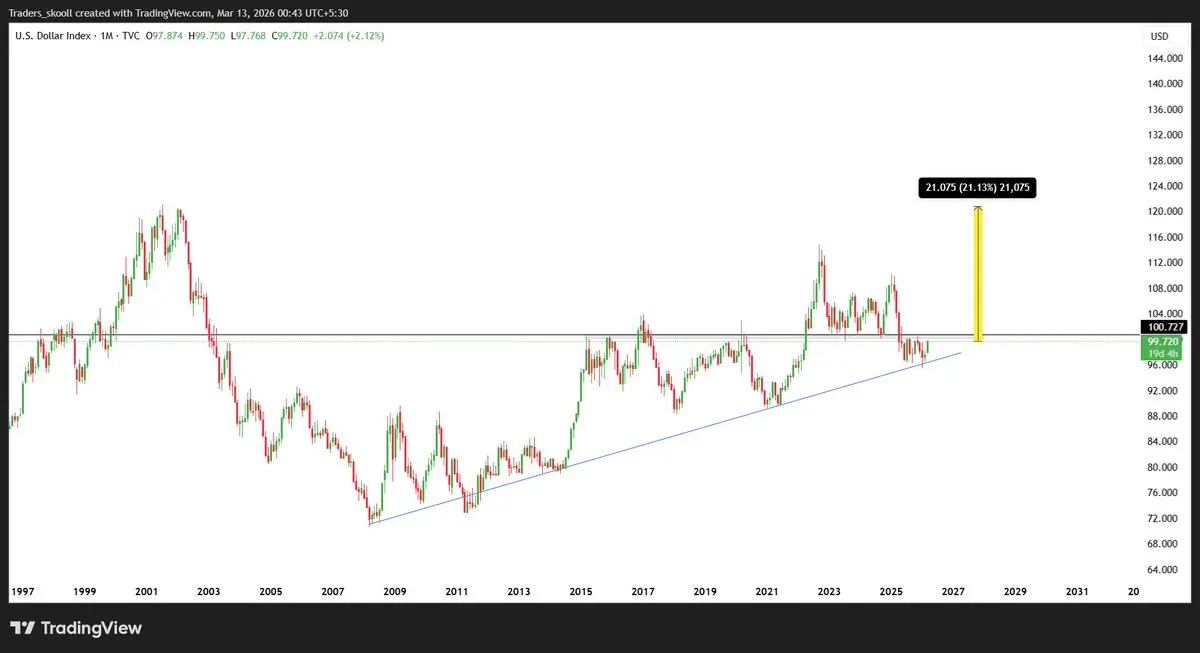This screenshot has height=653, width=1200.
Task: Click the TradingView logo at the bottom
Action: point(76,628)
